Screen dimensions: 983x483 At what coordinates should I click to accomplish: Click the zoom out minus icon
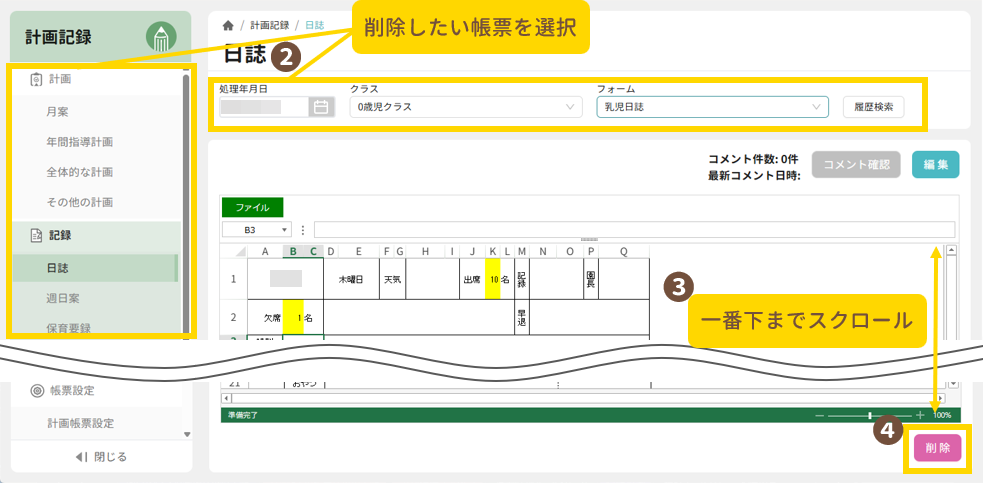click(x=820, y=414)
